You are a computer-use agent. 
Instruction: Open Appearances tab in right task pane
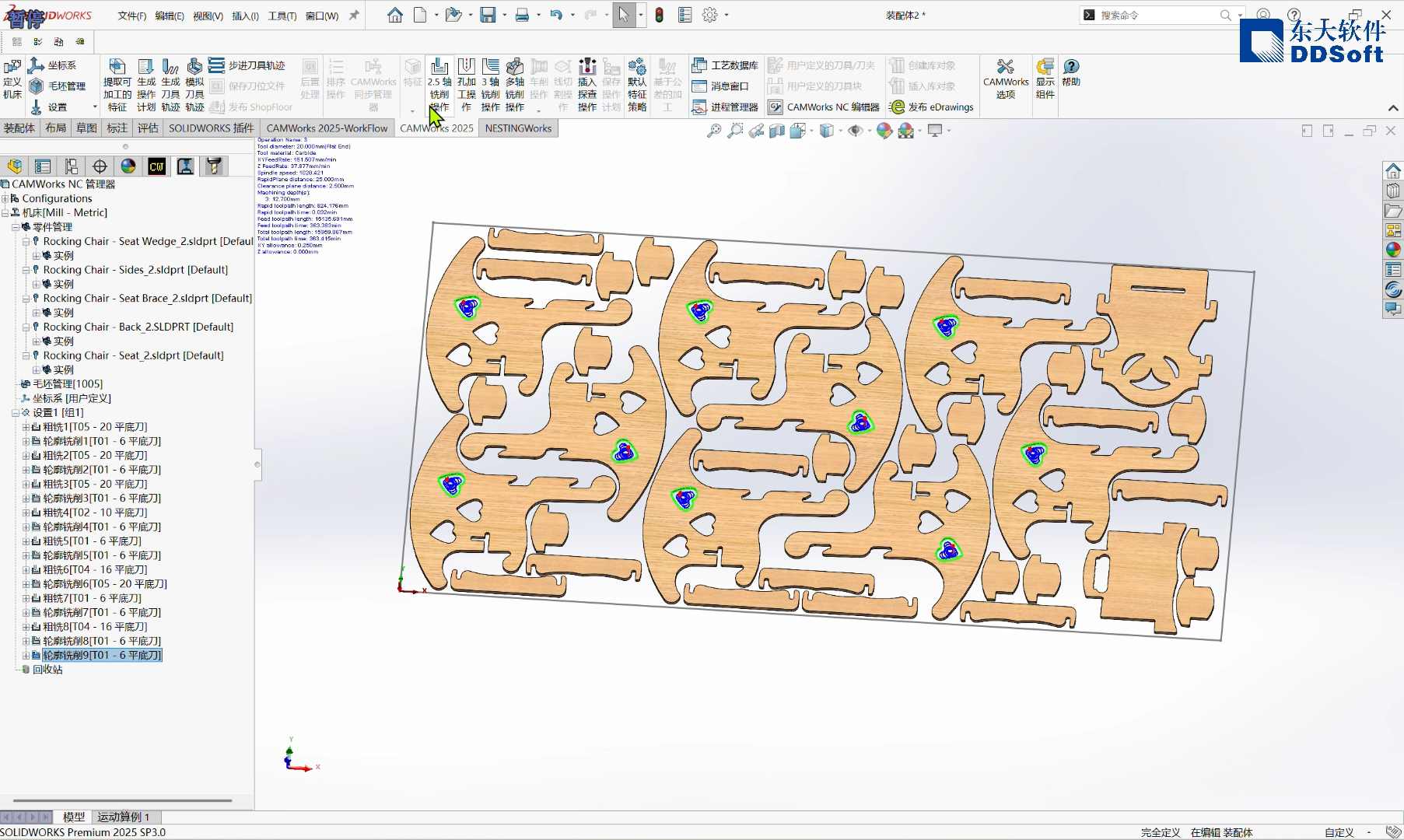point(1393,250)
